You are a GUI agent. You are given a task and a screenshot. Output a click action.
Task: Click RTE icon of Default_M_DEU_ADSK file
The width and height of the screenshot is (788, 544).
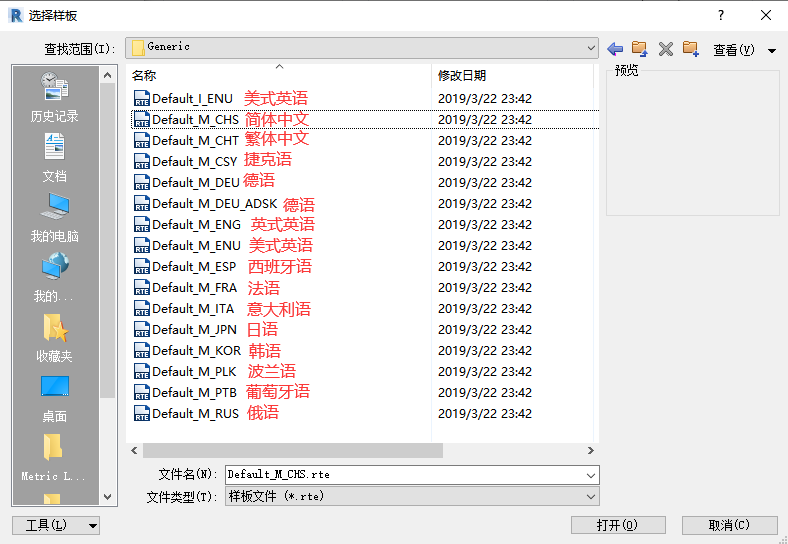point(142,203)
